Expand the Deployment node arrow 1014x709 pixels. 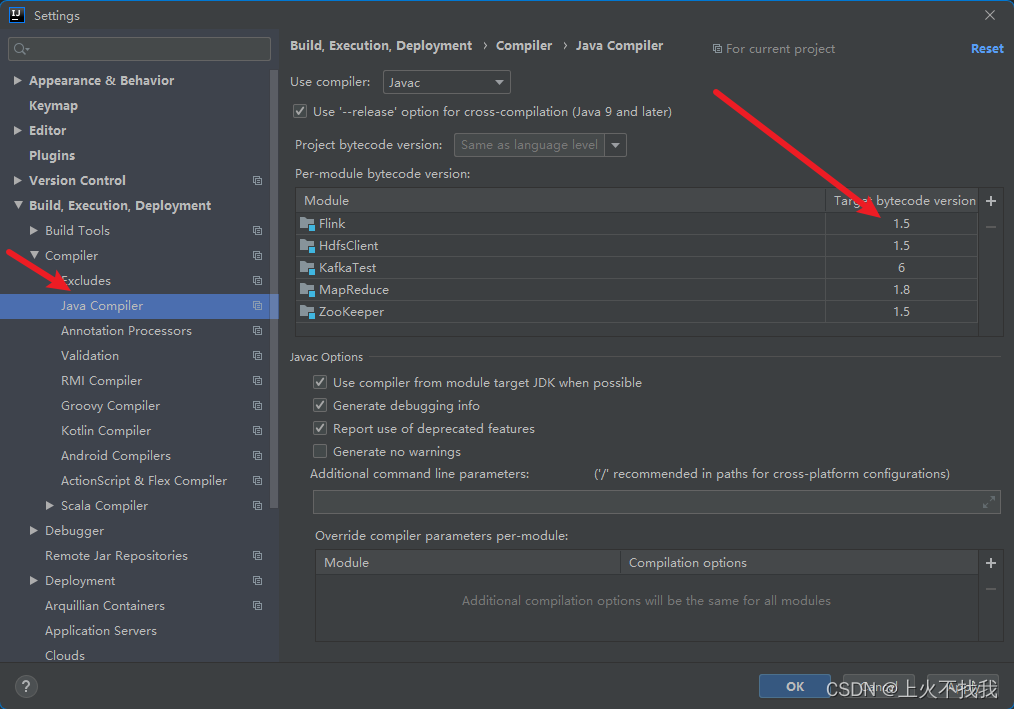click(x=34, y=581)
